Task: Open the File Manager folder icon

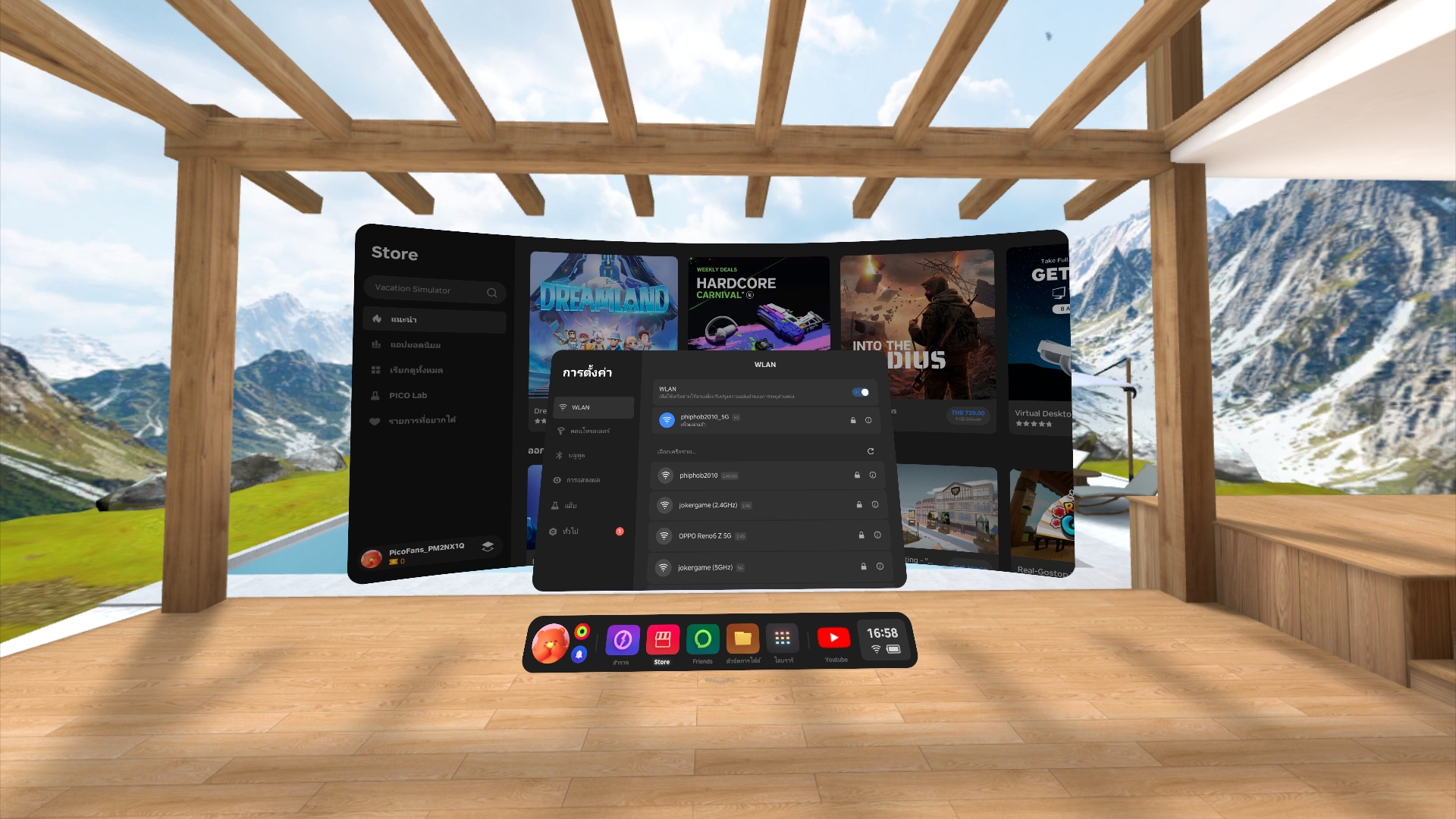Action: [x=743, y=639]
